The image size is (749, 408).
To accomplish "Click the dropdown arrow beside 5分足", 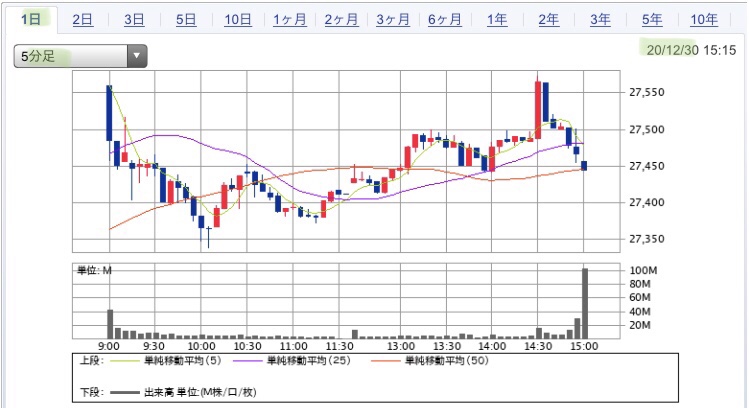I will point(137,56).
